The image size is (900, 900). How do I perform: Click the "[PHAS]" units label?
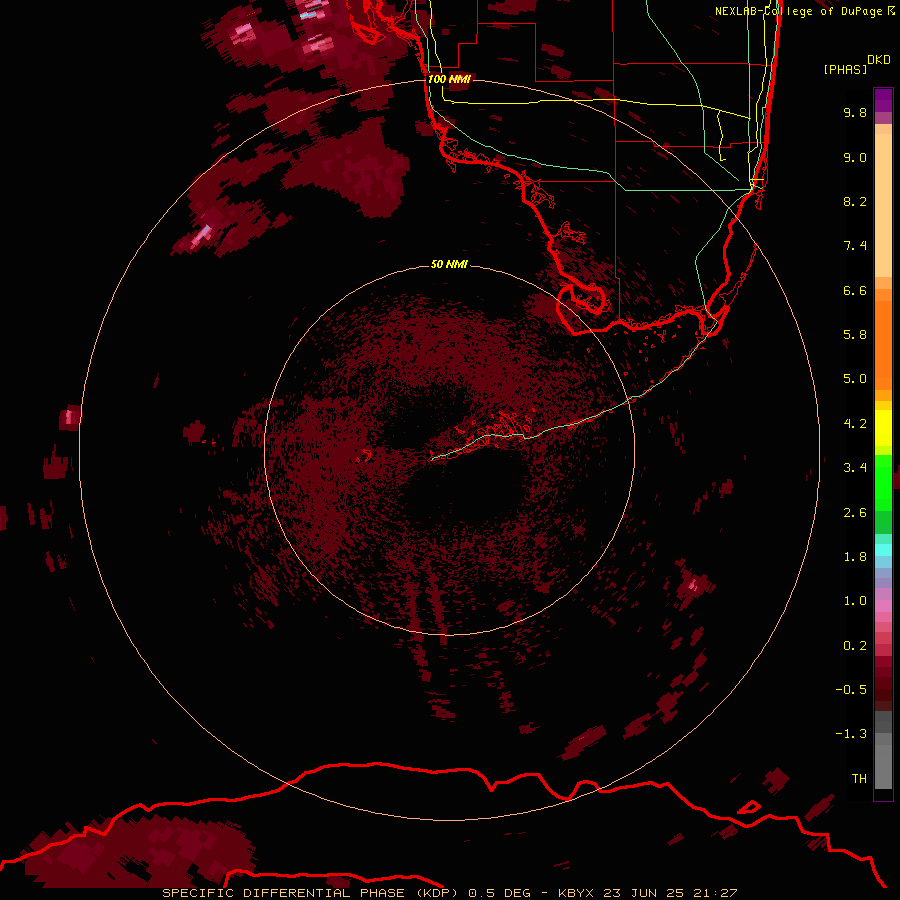[845, 69]
